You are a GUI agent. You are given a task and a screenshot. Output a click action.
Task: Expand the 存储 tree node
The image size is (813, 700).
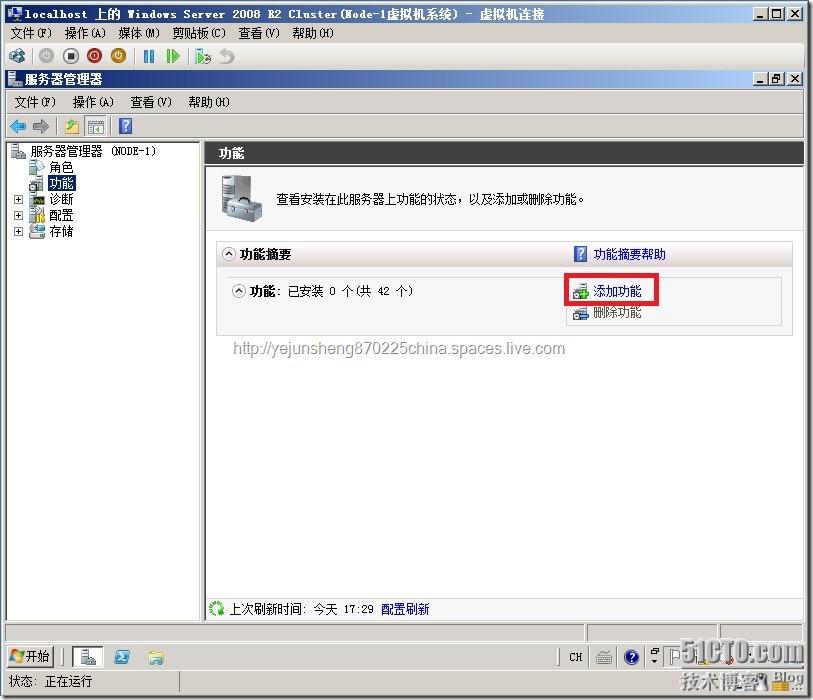click(19, 232)
